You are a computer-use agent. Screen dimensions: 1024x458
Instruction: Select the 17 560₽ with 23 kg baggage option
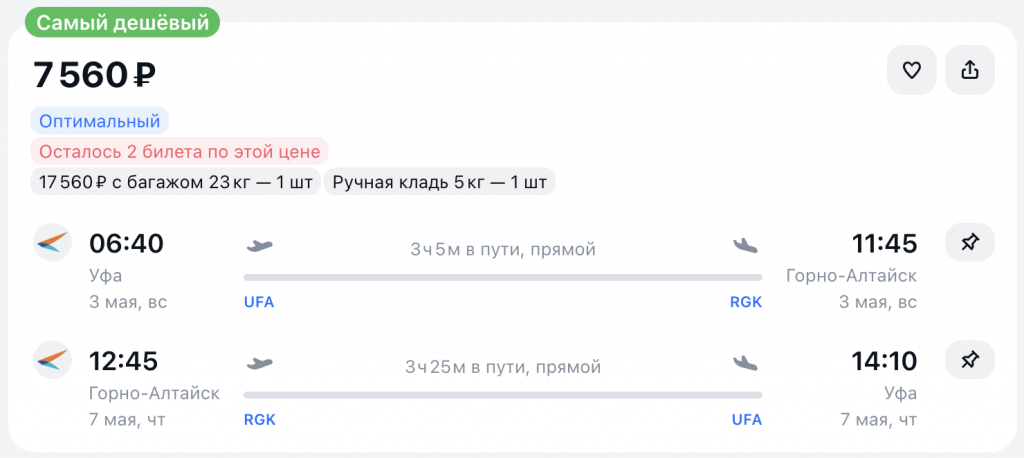tap(175, 182)
